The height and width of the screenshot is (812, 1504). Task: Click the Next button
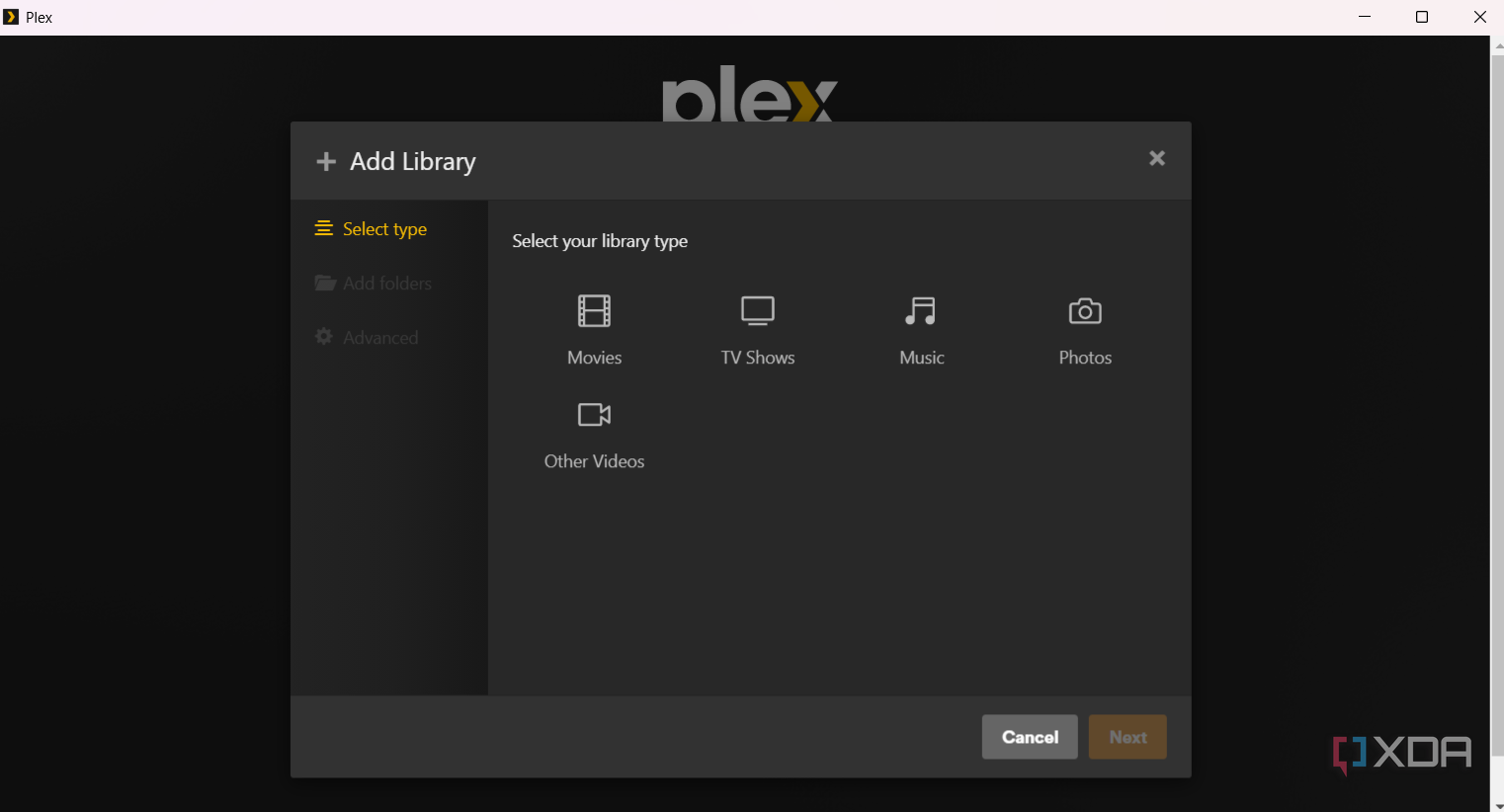point(1128,737)
